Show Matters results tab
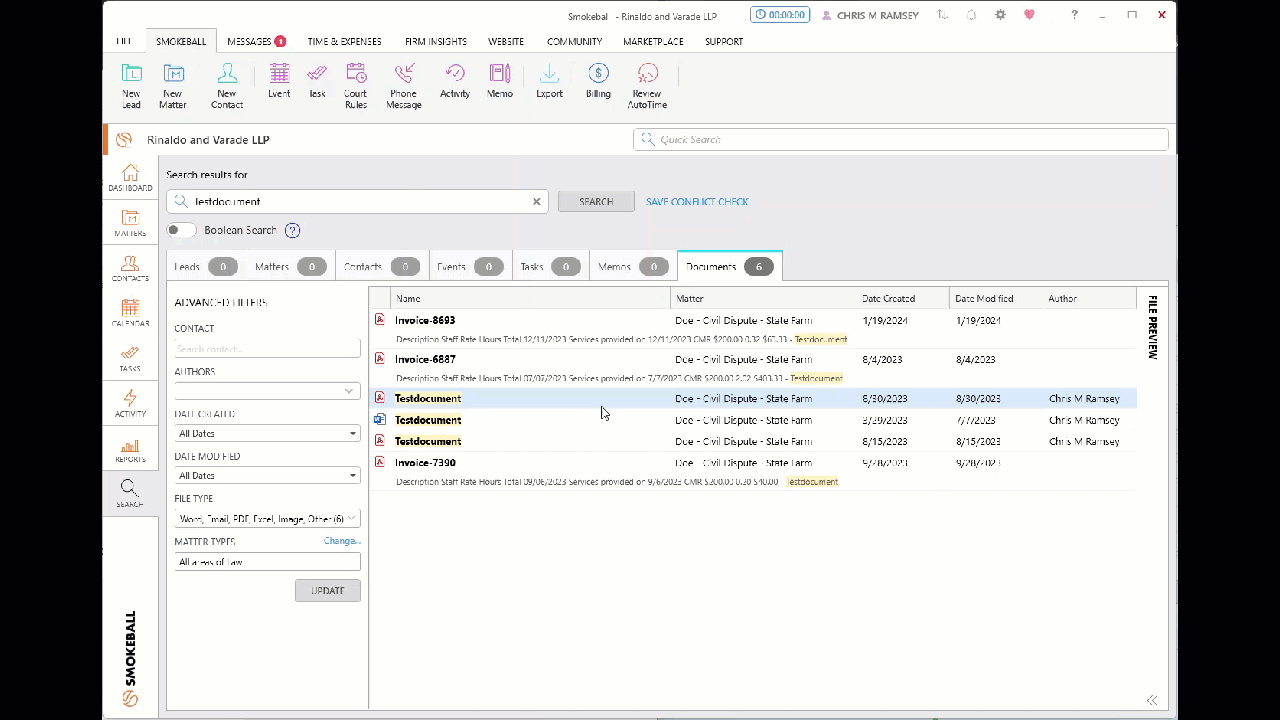Screen dimensions: 1280x720 tap(290, 267)
